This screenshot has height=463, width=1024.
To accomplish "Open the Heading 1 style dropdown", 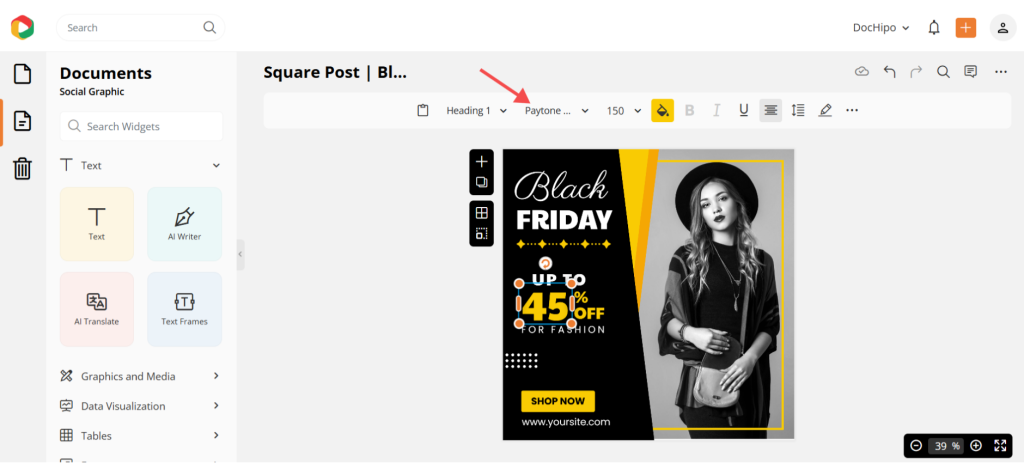I will [x=477, y=110].
